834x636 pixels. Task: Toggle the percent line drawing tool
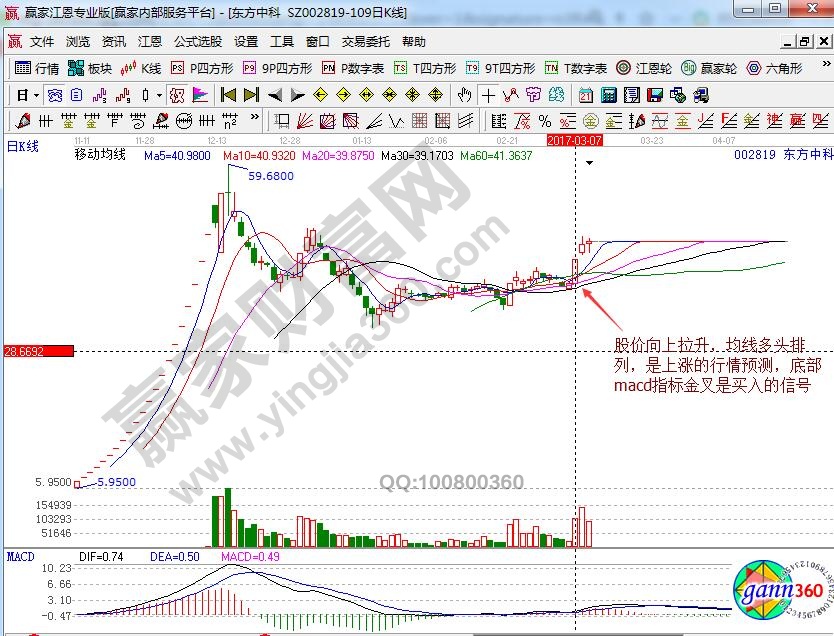tap(544, 121)
